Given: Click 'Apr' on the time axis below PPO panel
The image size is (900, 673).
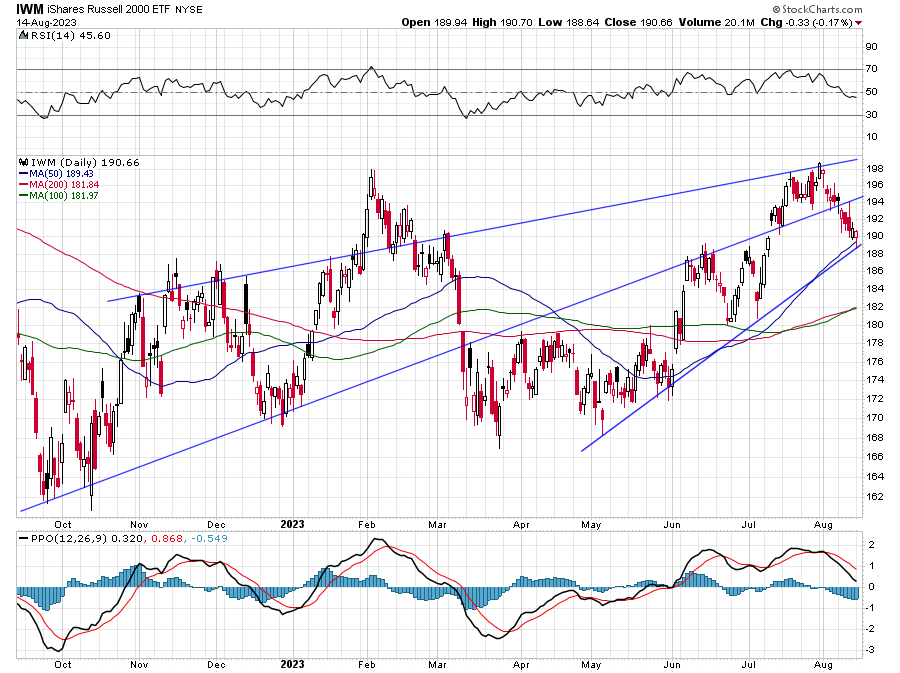Looking at the screenshot, I should coord(521,664).
